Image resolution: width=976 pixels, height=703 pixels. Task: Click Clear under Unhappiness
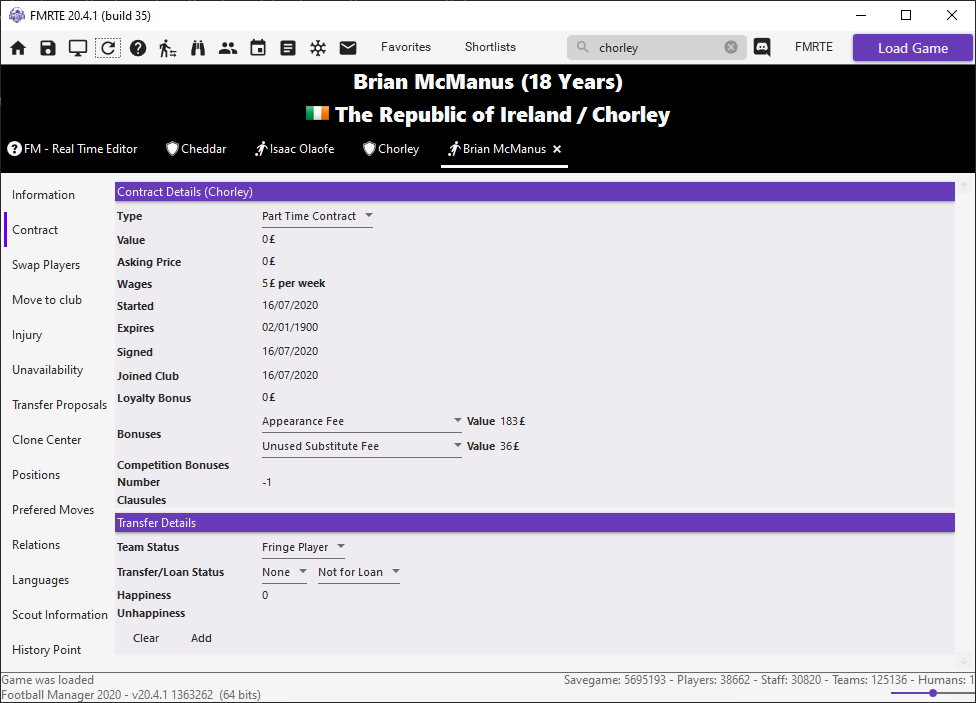pyautogui.click(x=146, y=638)
